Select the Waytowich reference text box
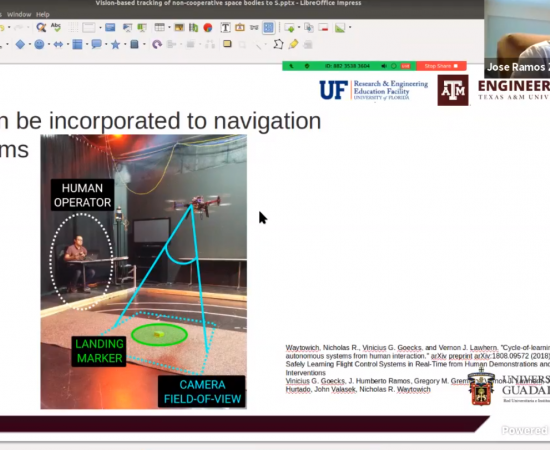Image resolution: width=550 pixels, height=450 pixels. click(417, 368)
